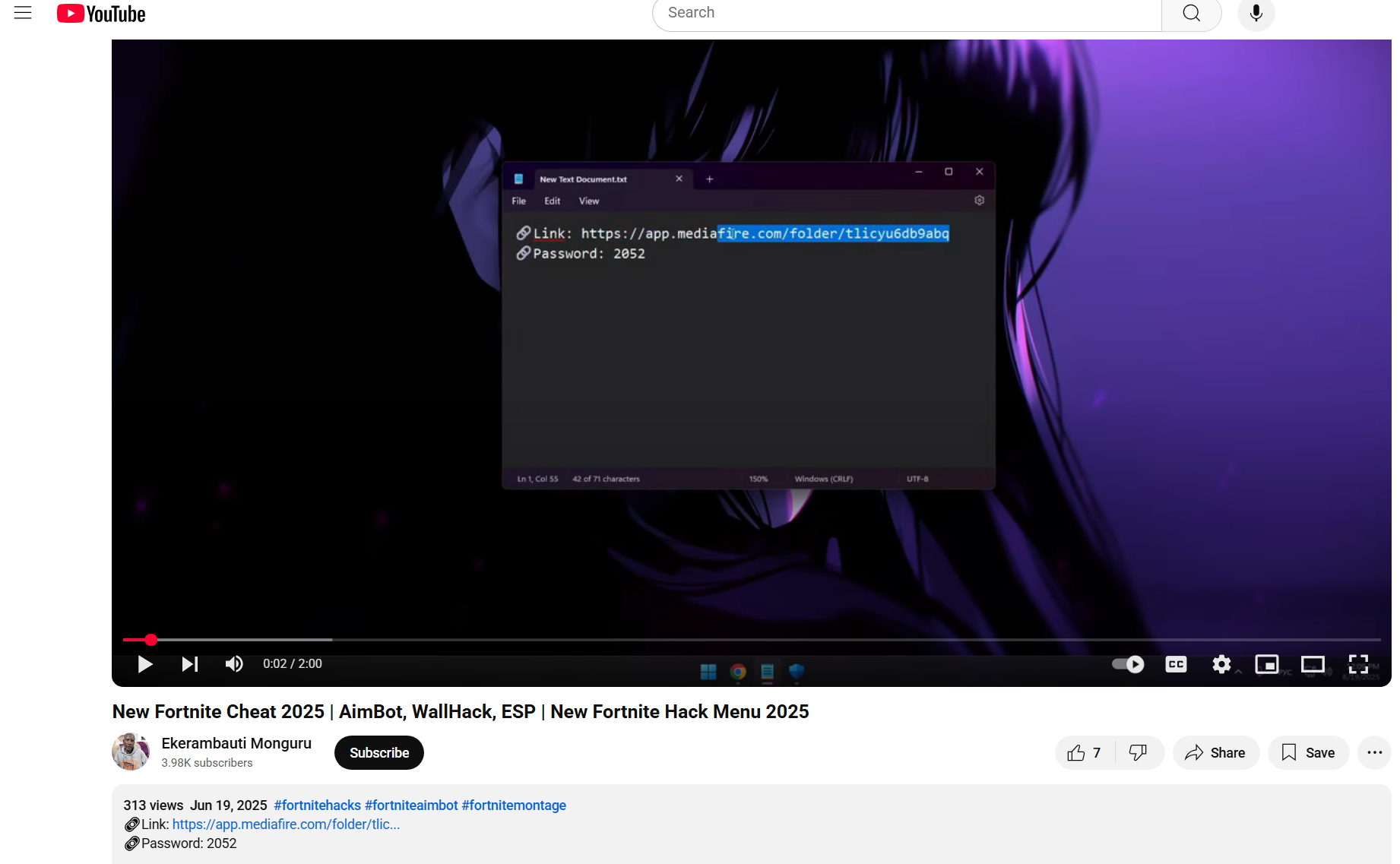
Task: Open more actions three-dot menu
Action: [1374, 752]
